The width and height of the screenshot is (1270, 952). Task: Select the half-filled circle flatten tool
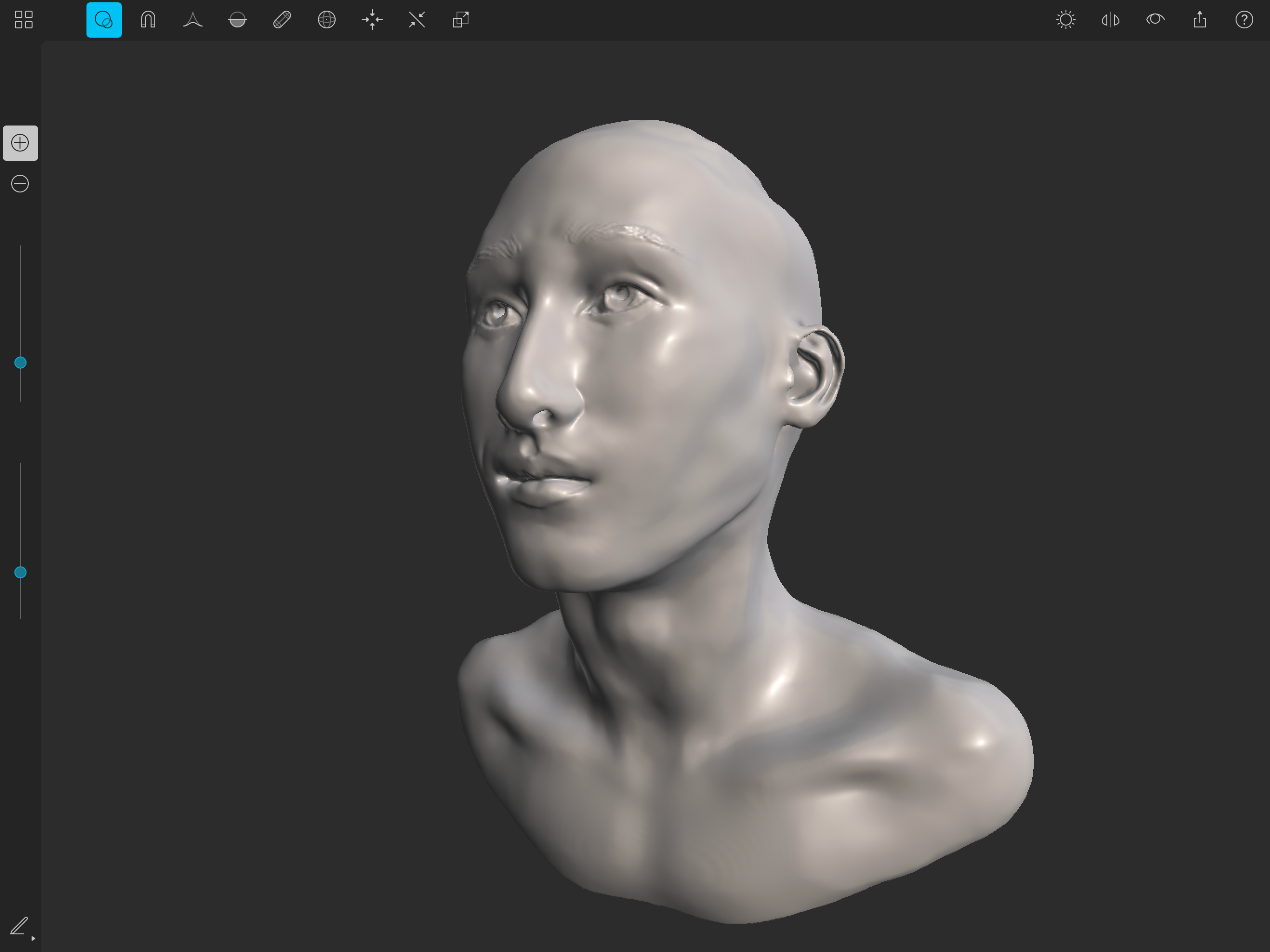[x=237, y=20]
